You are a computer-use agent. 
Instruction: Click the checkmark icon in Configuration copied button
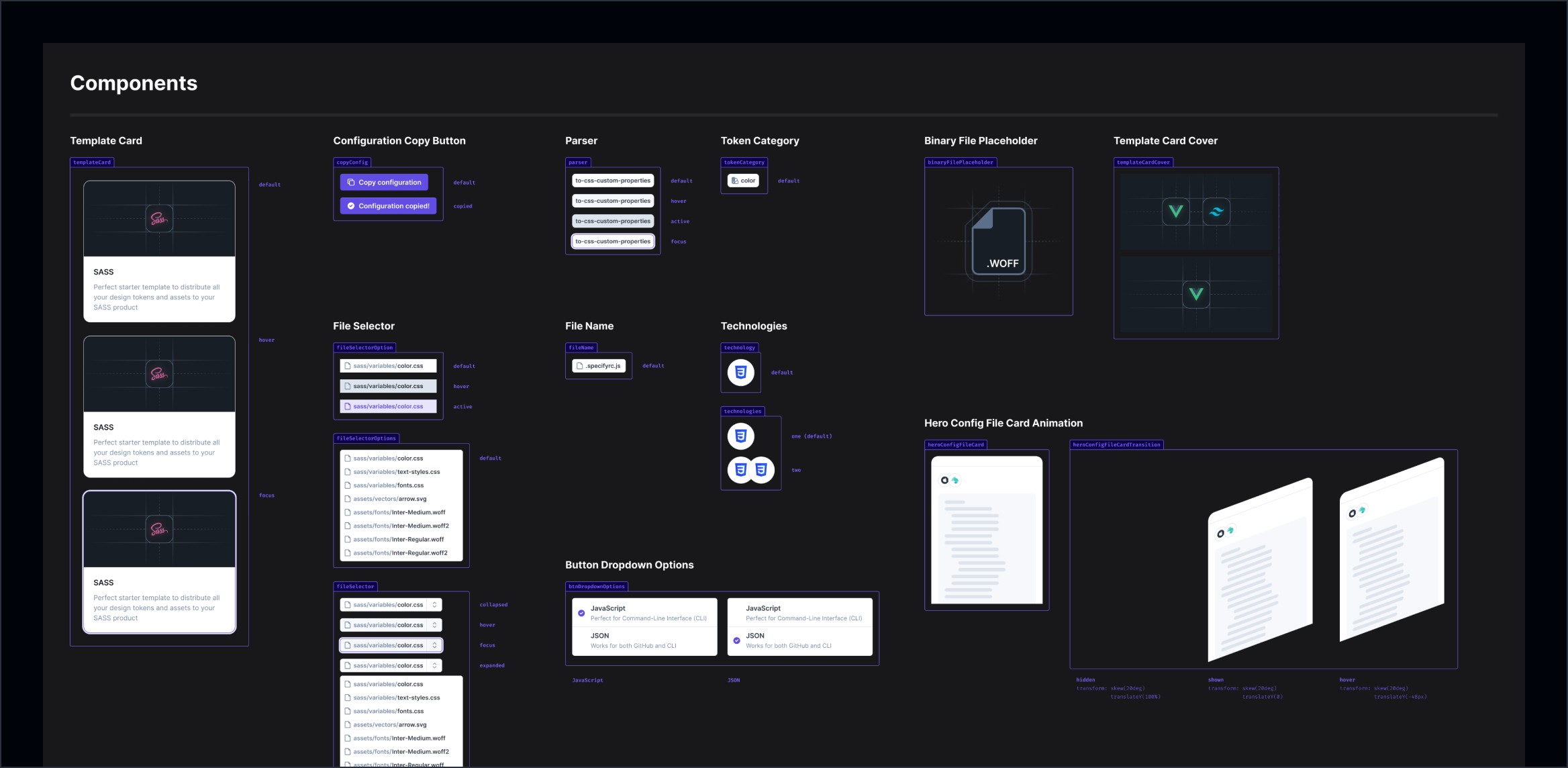click(350, 206)
